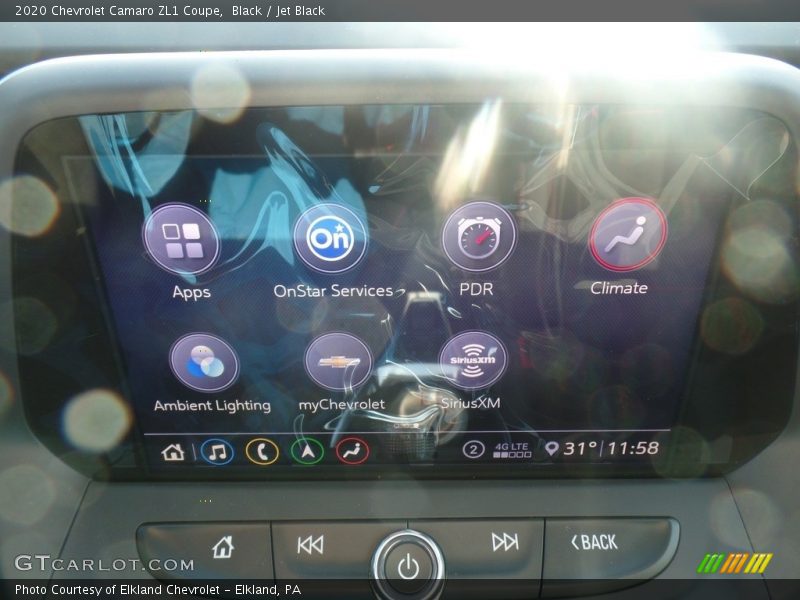Push the power knob button

coord(408,565)
